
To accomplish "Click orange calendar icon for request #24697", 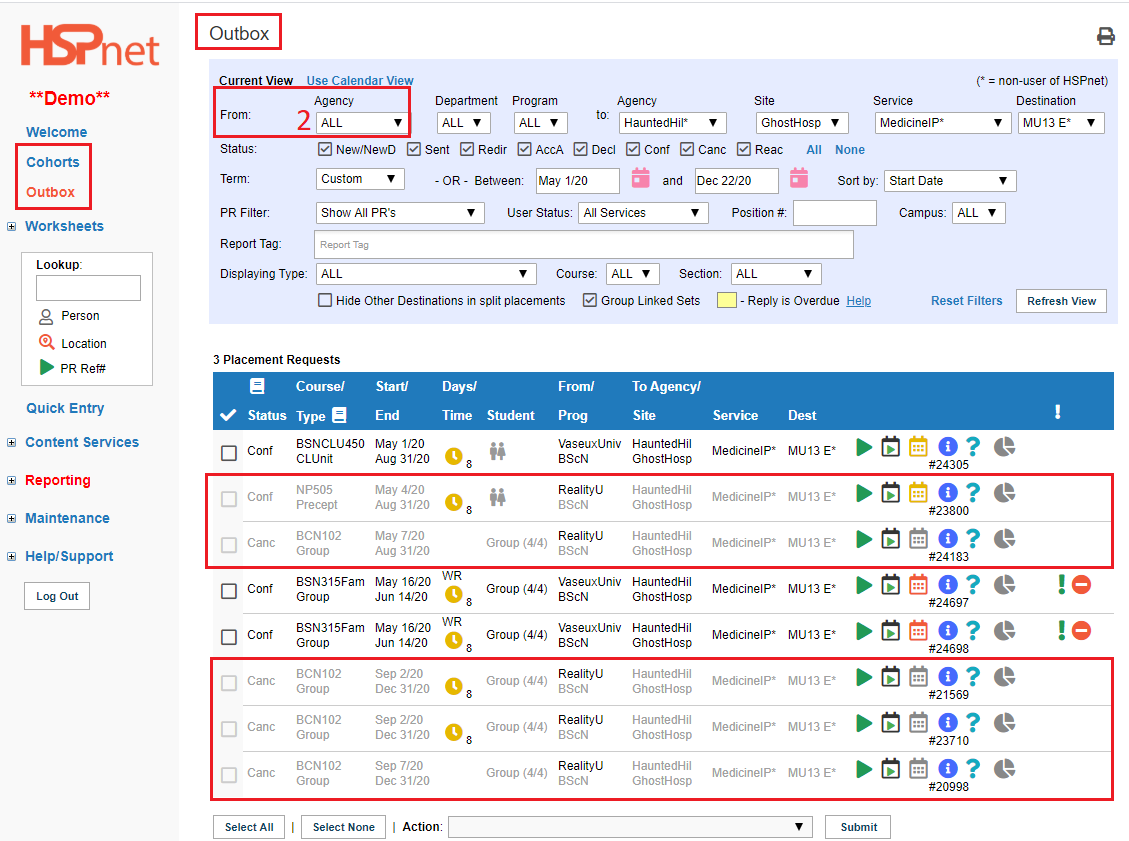I will [918, 585].
